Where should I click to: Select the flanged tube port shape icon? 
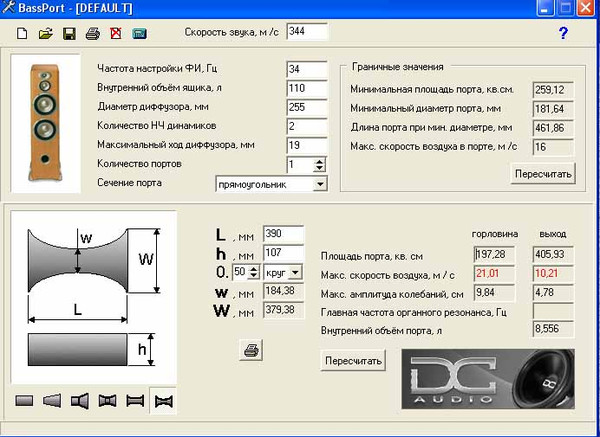coord(135,401)
